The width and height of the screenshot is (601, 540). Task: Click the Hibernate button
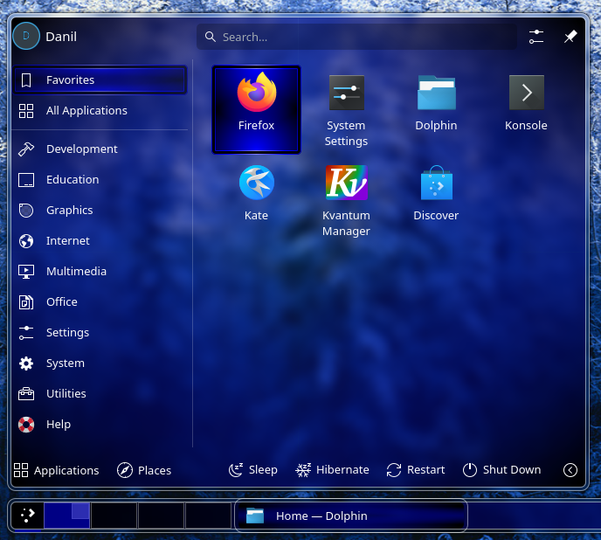point(332,470)
